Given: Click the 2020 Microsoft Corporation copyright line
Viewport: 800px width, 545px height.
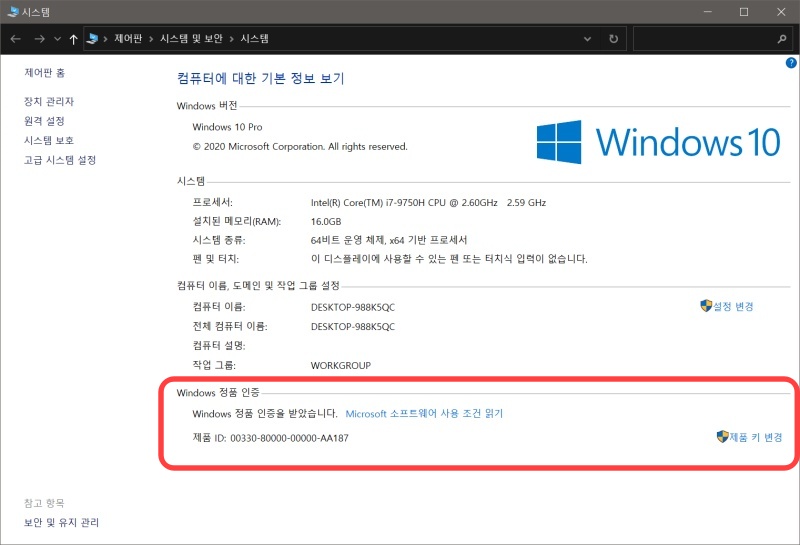Looking at the screenshot, I should click(300, 146).
